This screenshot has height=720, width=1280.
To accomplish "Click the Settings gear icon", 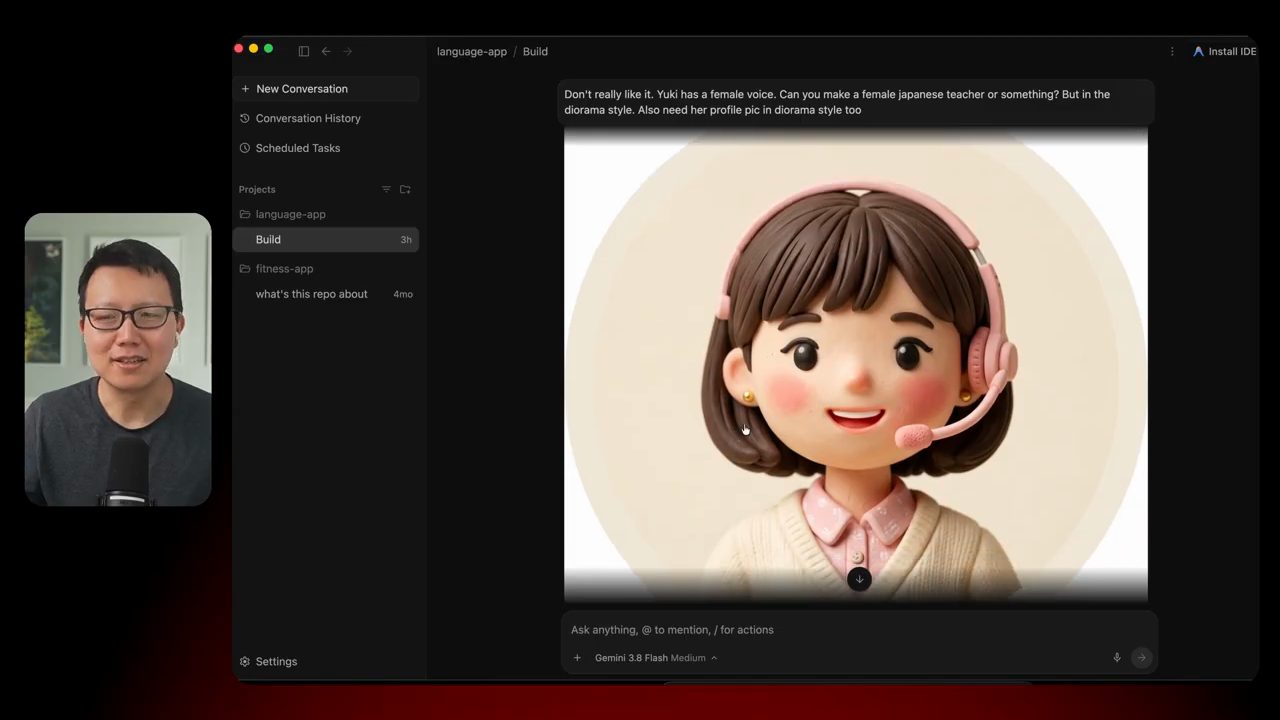I will (245, 661).
